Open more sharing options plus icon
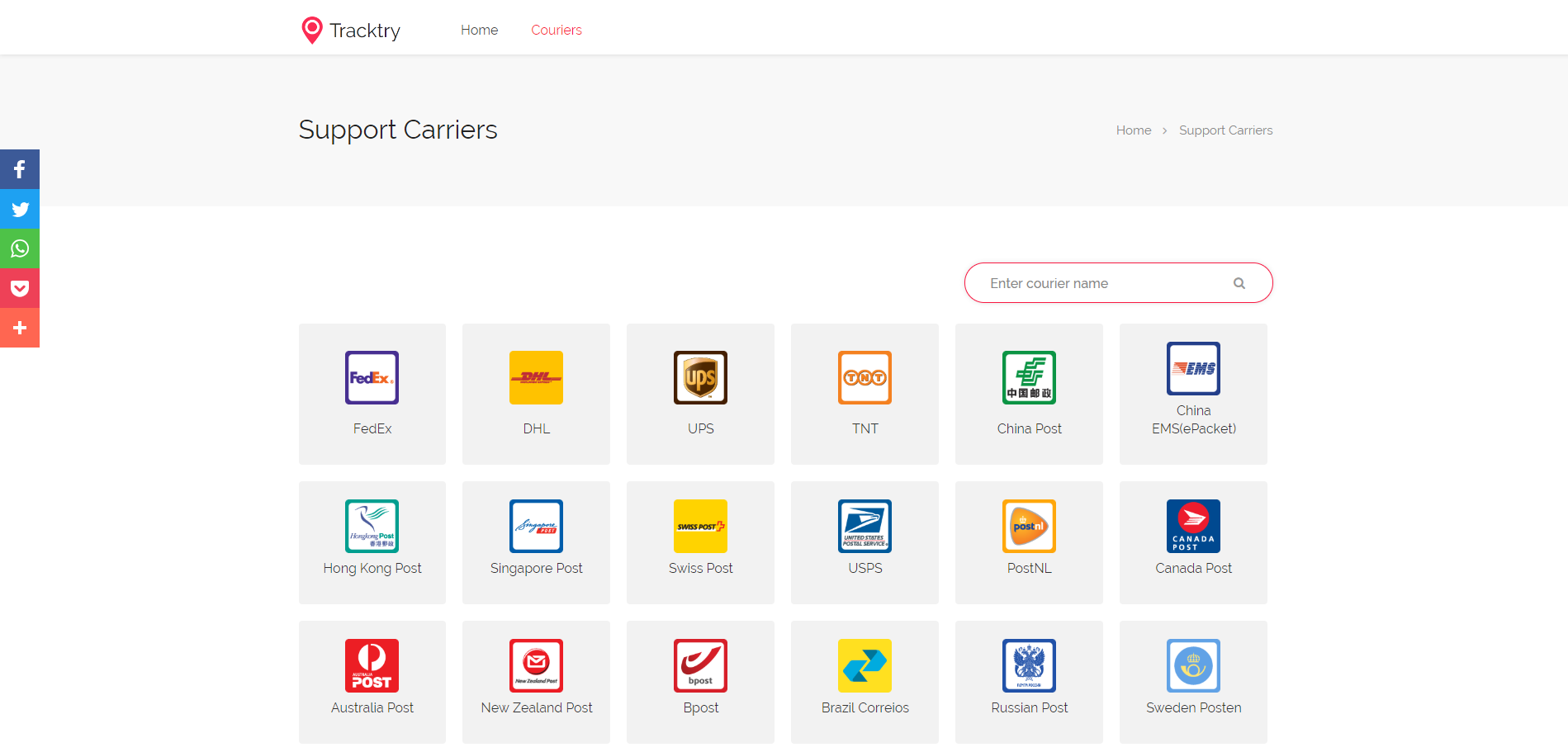This screenshot has height=752, width=1568. click(x=20, y=328)
